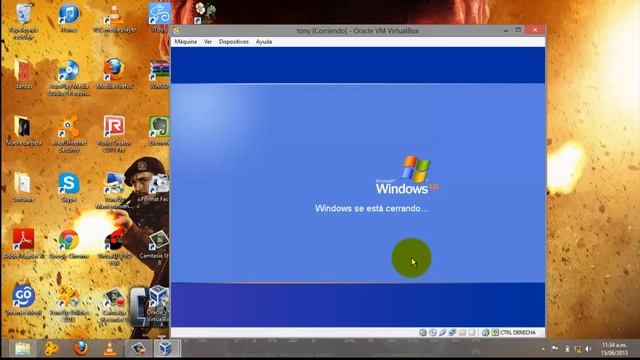Click the shared folders icon in VirtualBox status bar
The width and height of the screenshot is (640, 360).
coord(462,333)
